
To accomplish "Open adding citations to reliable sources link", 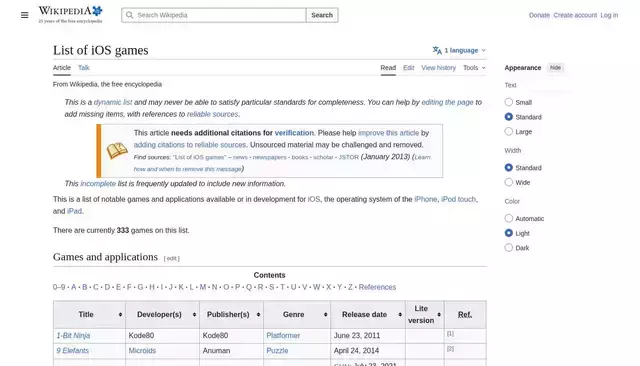I will pos(190,145).
